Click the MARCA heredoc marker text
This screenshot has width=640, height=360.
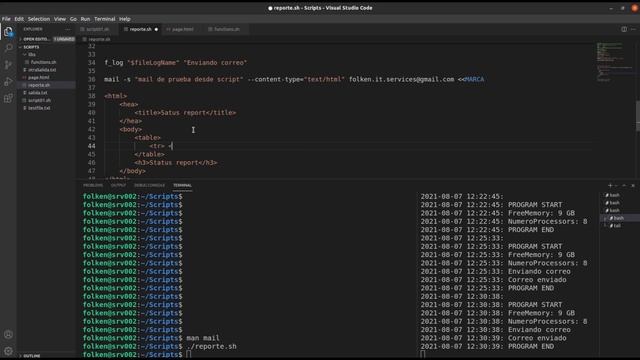click(x=474, y=79)
